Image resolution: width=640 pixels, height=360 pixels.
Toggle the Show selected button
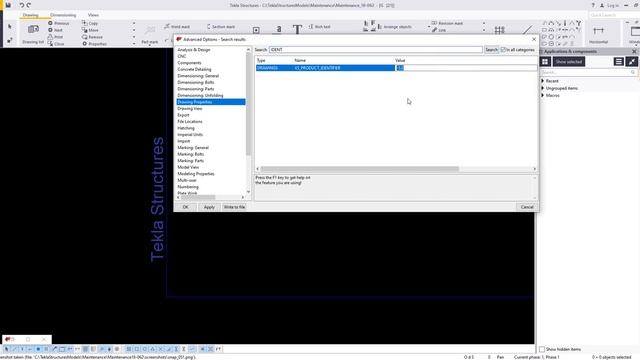coord(569,62)
